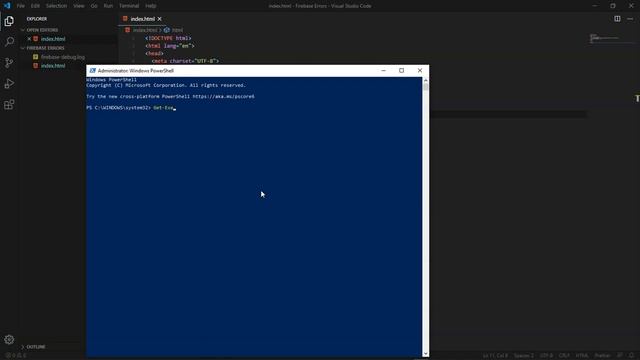
Task: Expand the Outline section
Action: tap(36, 347)
